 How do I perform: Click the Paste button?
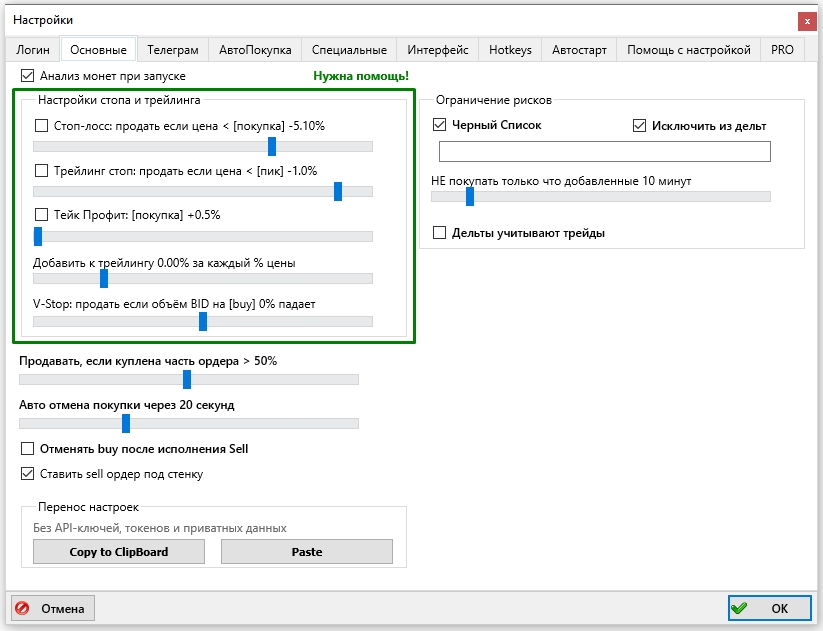pos(307,552)
